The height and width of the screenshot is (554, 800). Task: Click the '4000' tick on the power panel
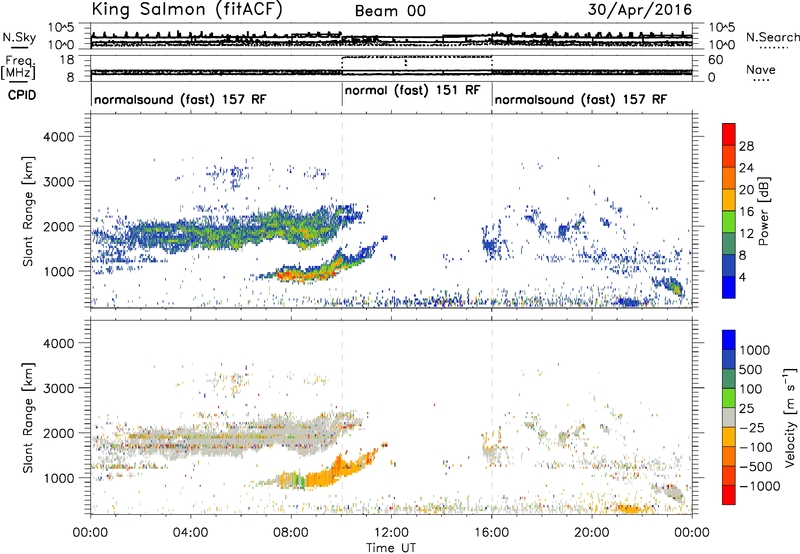click(x=58, y=137)
